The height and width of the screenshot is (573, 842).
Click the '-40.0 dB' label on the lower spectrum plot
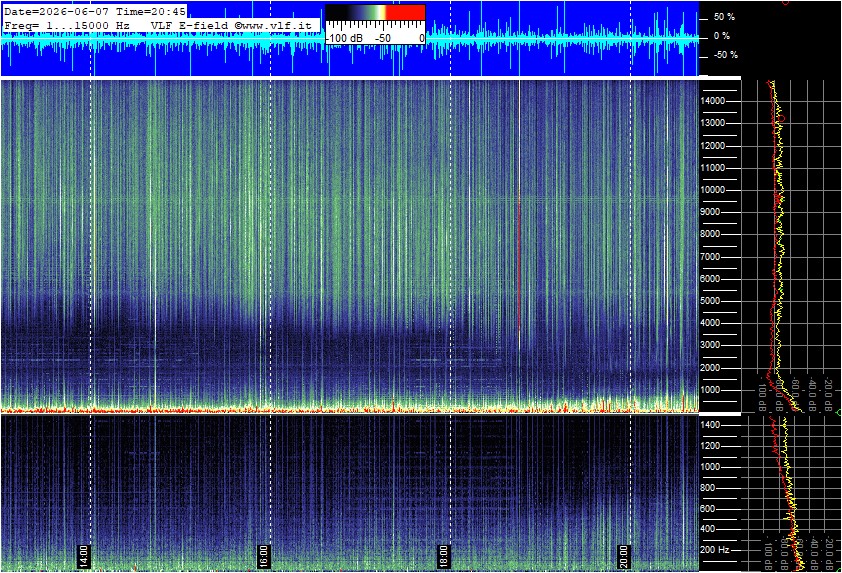(x=814, y=553)
